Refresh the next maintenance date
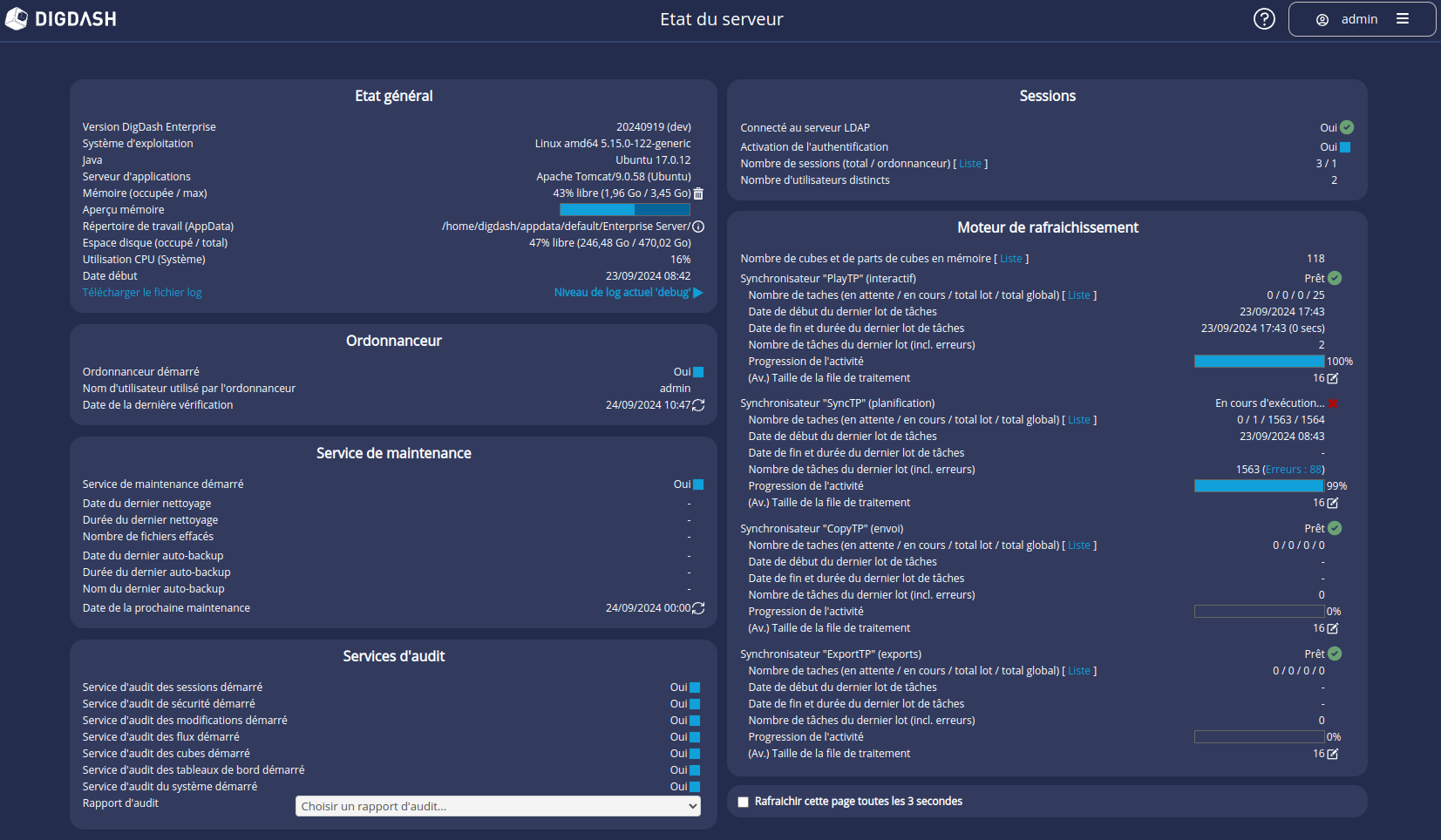Viewport: 1441px width, 840px height. coord(697,607)
